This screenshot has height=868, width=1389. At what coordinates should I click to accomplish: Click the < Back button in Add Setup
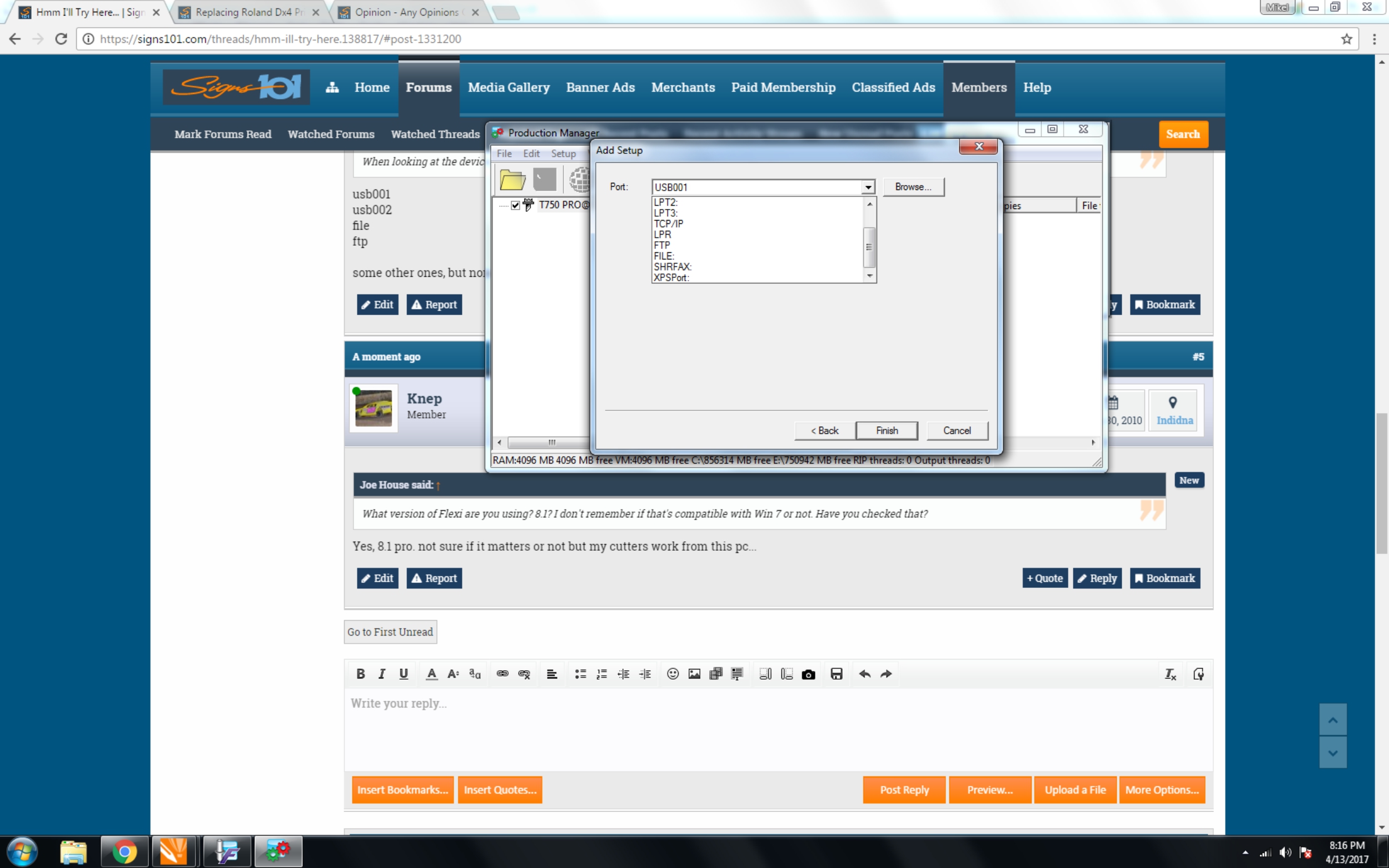click(x=824, y=430)
